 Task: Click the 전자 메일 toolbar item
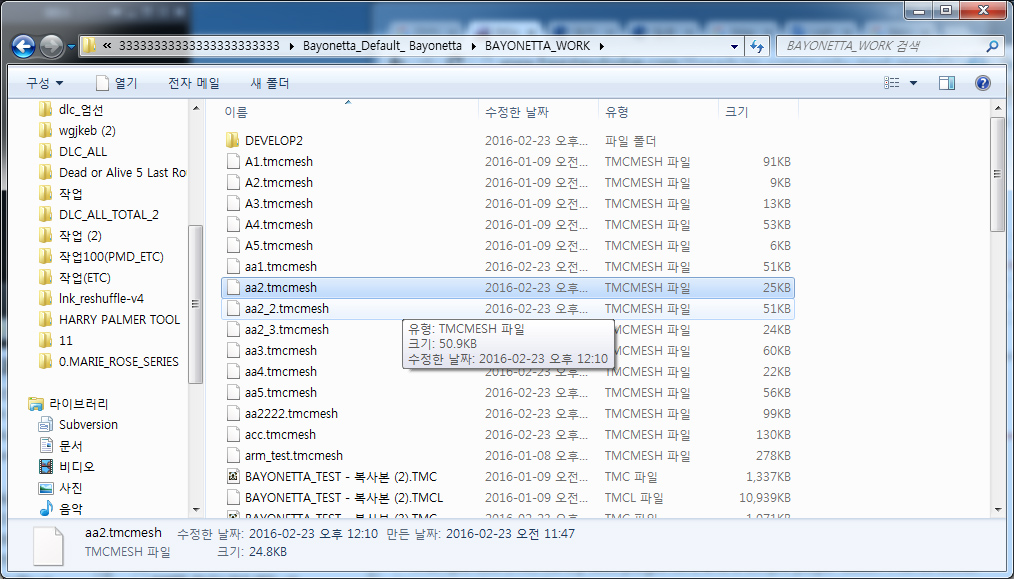point(194,83)
